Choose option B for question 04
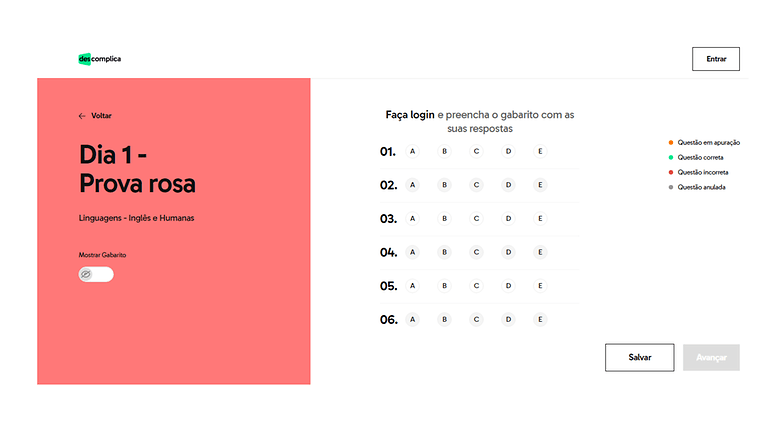Viewport: 782px width, 440px height. click(444, 252)
